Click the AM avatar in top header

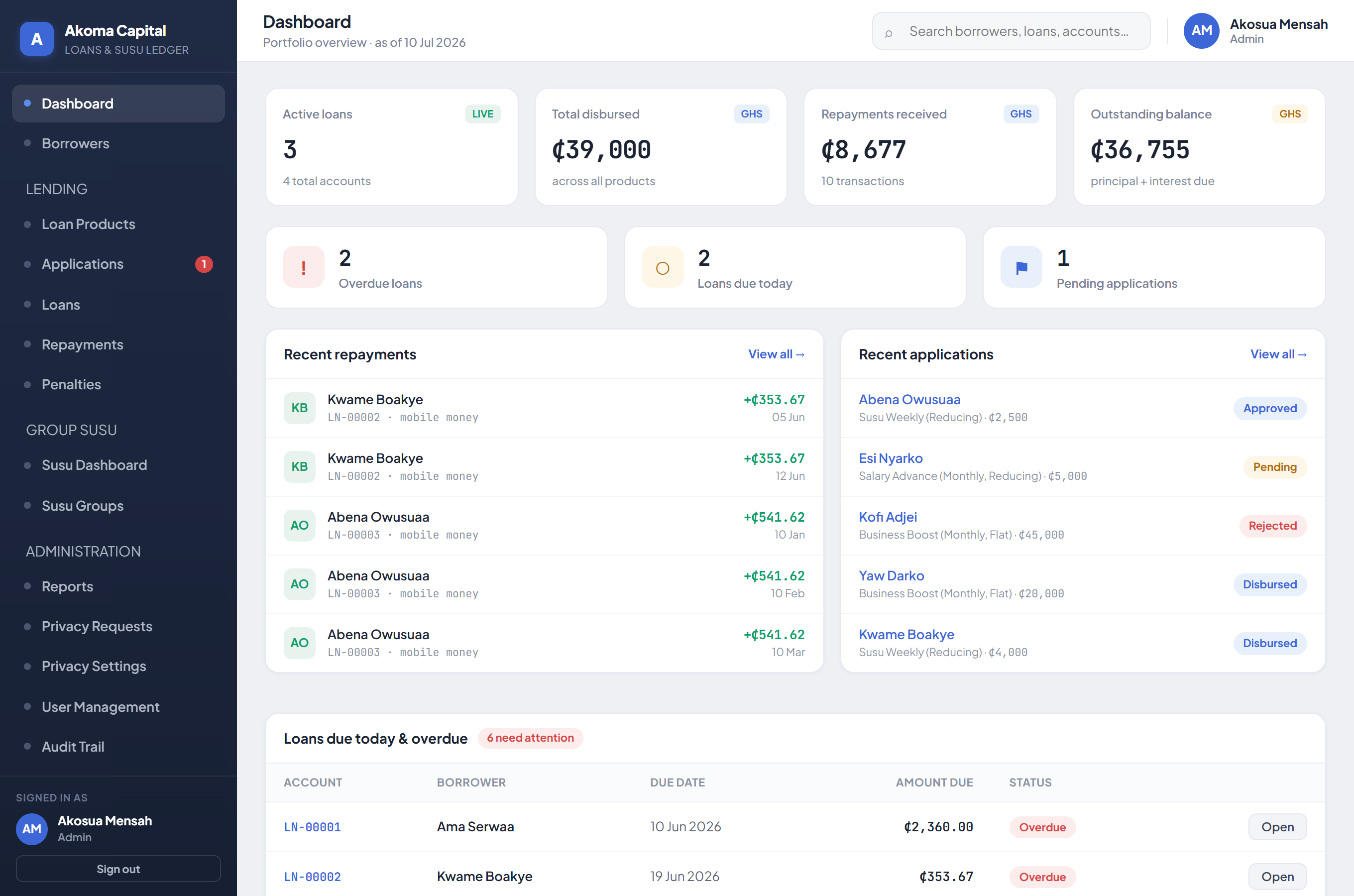pyautogui.click(x=1202, y=31)
